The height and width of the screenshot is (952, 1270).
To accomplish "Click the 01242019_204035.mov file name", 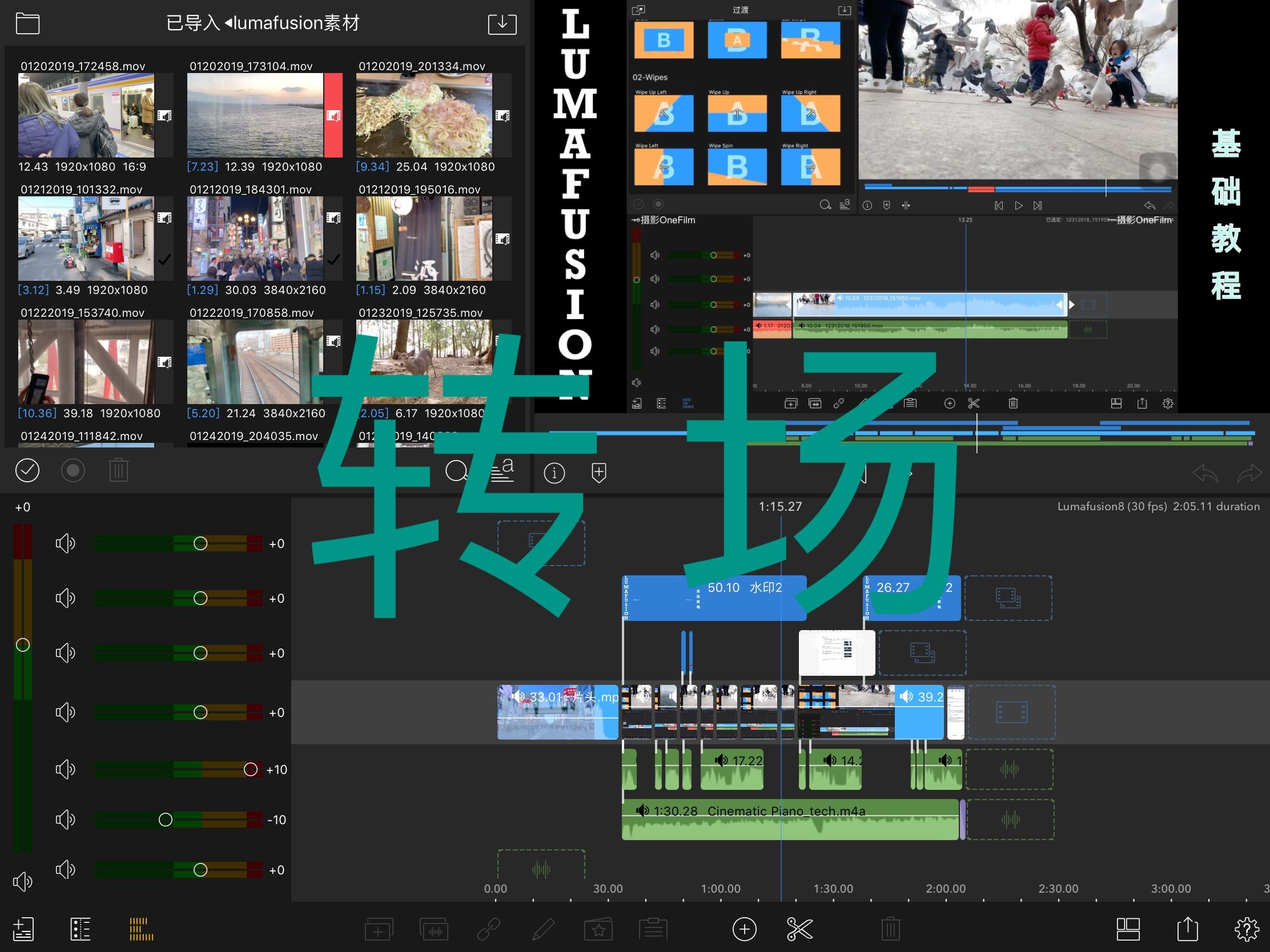I will pos(254,436).
